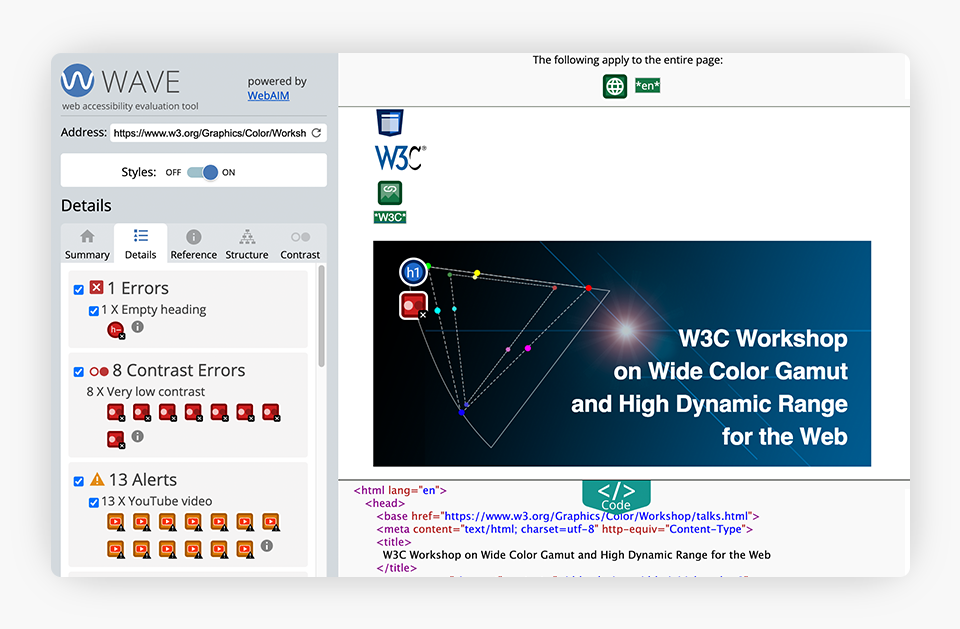Click the h1 heading icon on the banner
The image size is (960, 629).
[413, 272]
